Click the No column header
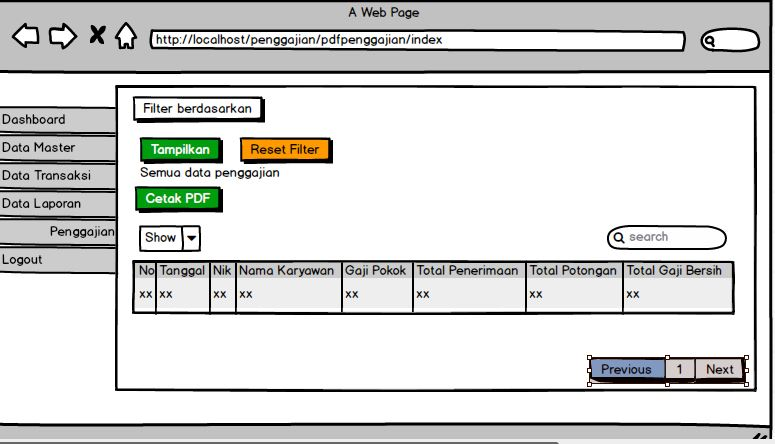The image size is (775, 444). point(146,270)
